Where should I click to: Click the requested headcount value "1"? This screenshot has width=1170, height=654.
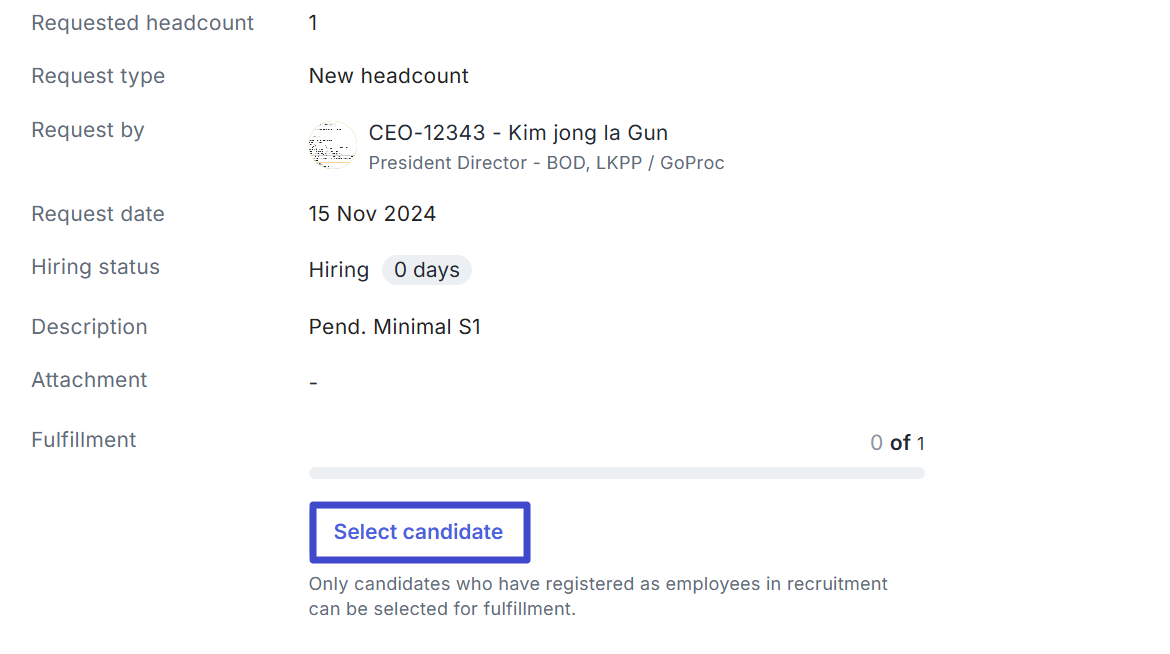313,23
